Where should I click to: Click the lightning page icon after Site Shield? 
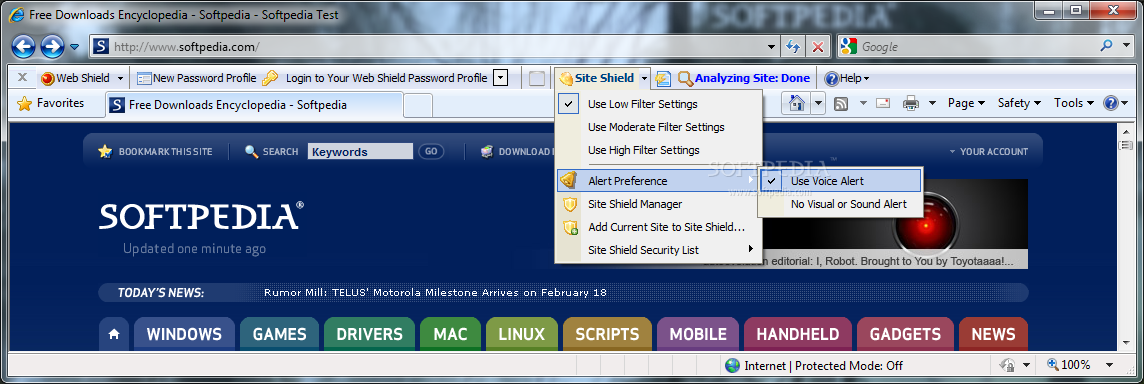[662, 78]
